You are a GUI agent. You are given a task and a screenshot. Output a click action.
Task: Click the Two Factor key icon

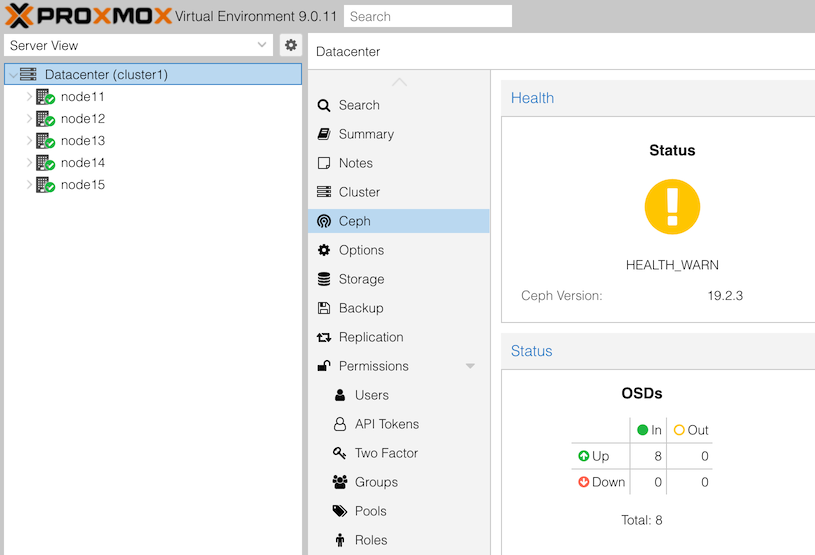click(x=340, y=453)
